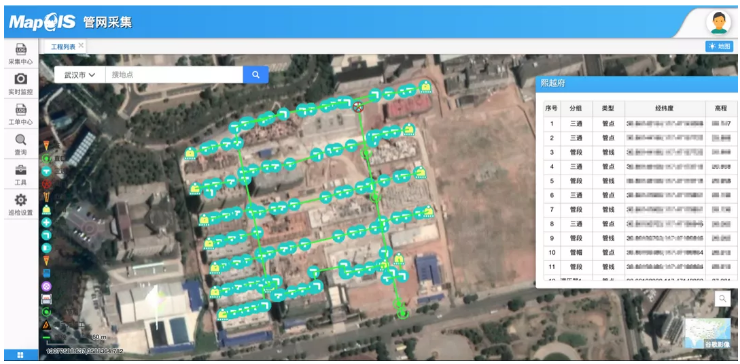Open the 巡检设置 gear settings
The width and height of the screenshot is (740, 364).
pos(21,204)
